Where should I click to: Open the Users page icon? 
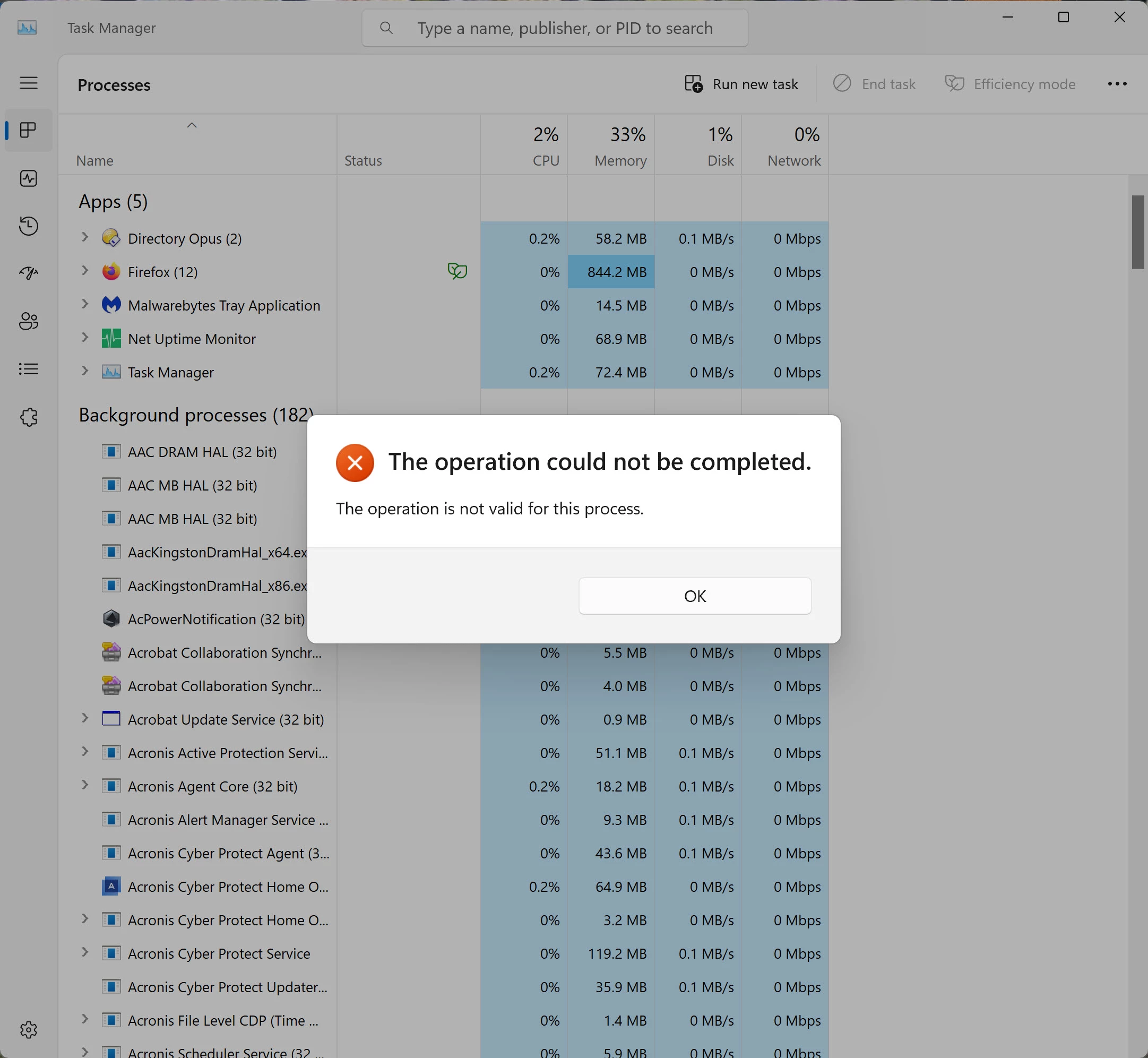click(29, 321)
